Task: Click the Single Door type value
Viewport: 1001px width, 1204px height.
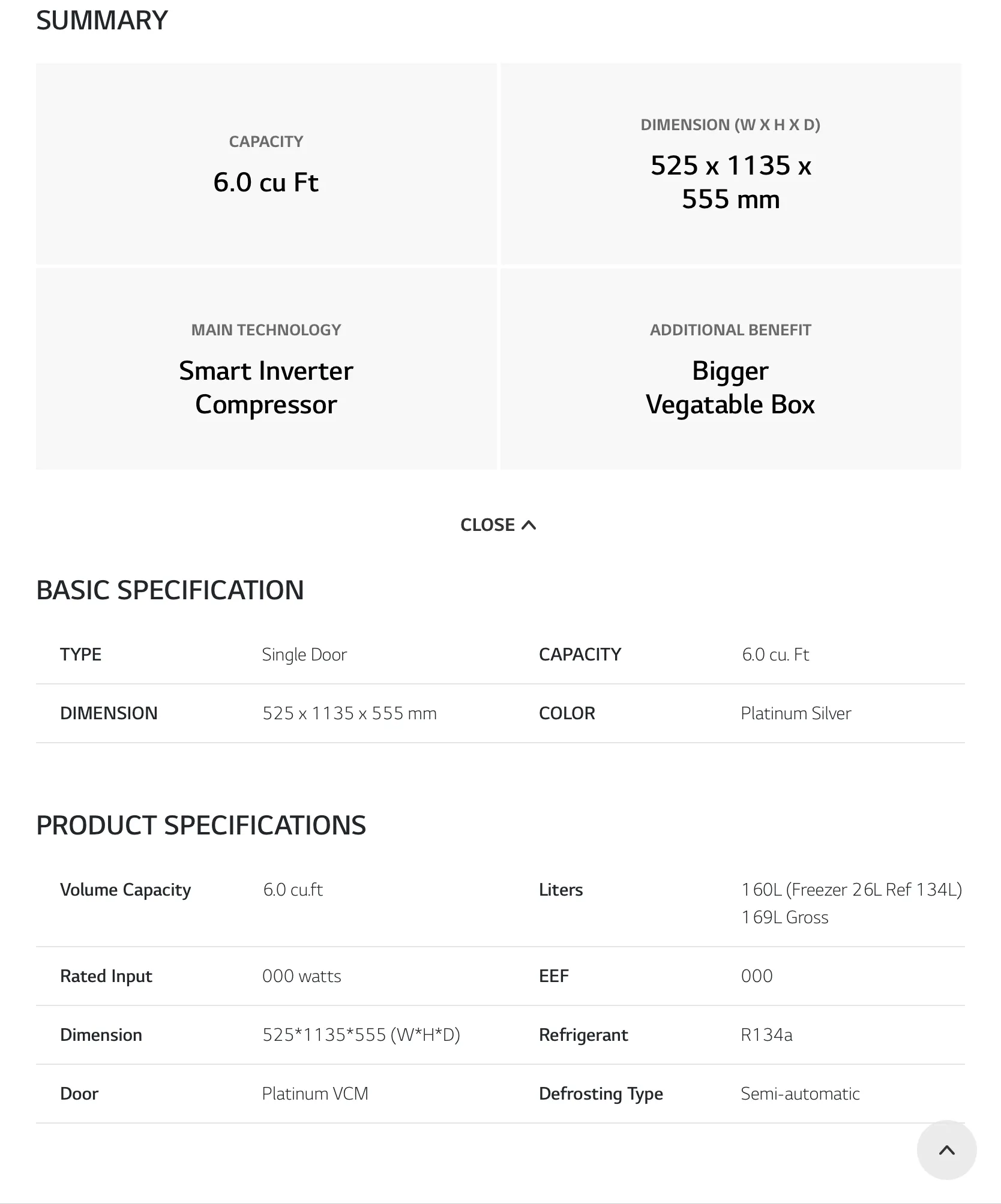Action: pyautogui.click(x=304, y=654)
